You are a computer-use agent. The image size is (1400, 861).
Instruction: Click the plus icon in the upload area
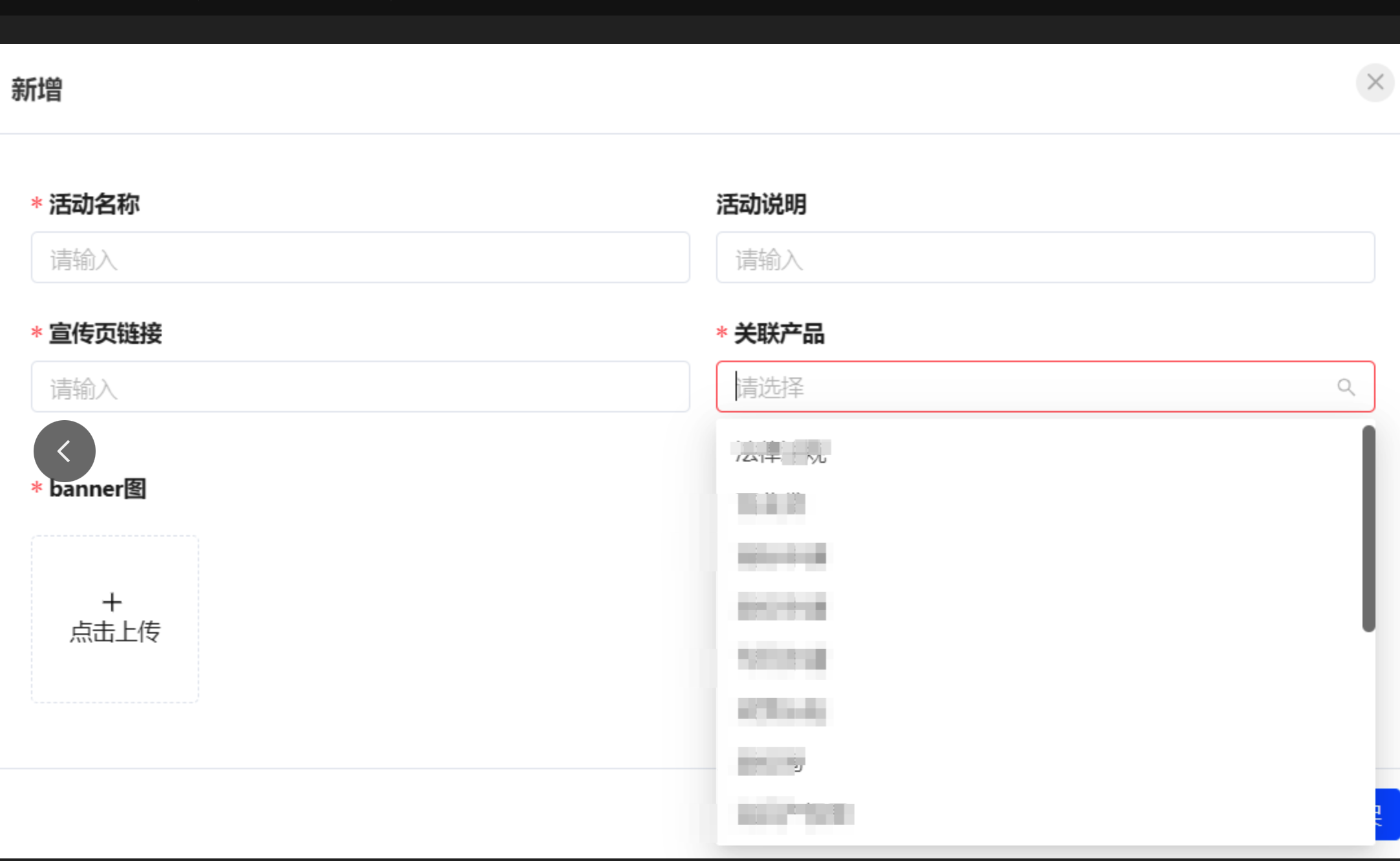coord(112,602)
